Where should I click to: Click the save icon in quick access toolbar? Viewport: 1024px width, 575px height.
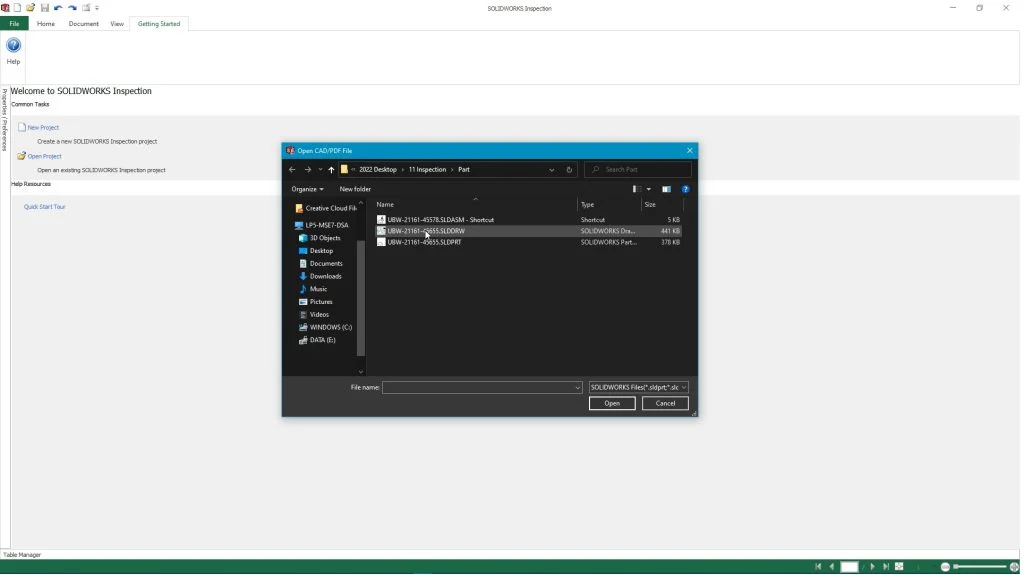[x=45, y=8]
